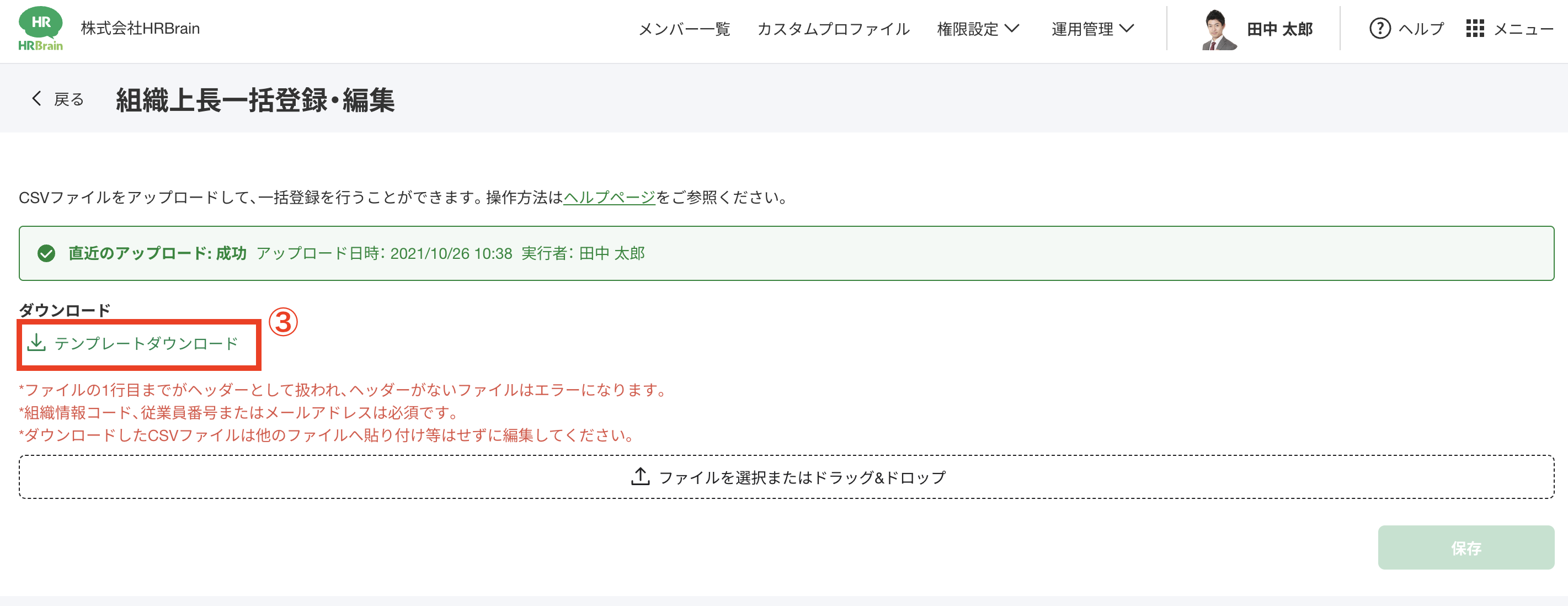
Task: Click the ヘルプ text in header
Action: pyautogui.click(x=1421, y=29)
